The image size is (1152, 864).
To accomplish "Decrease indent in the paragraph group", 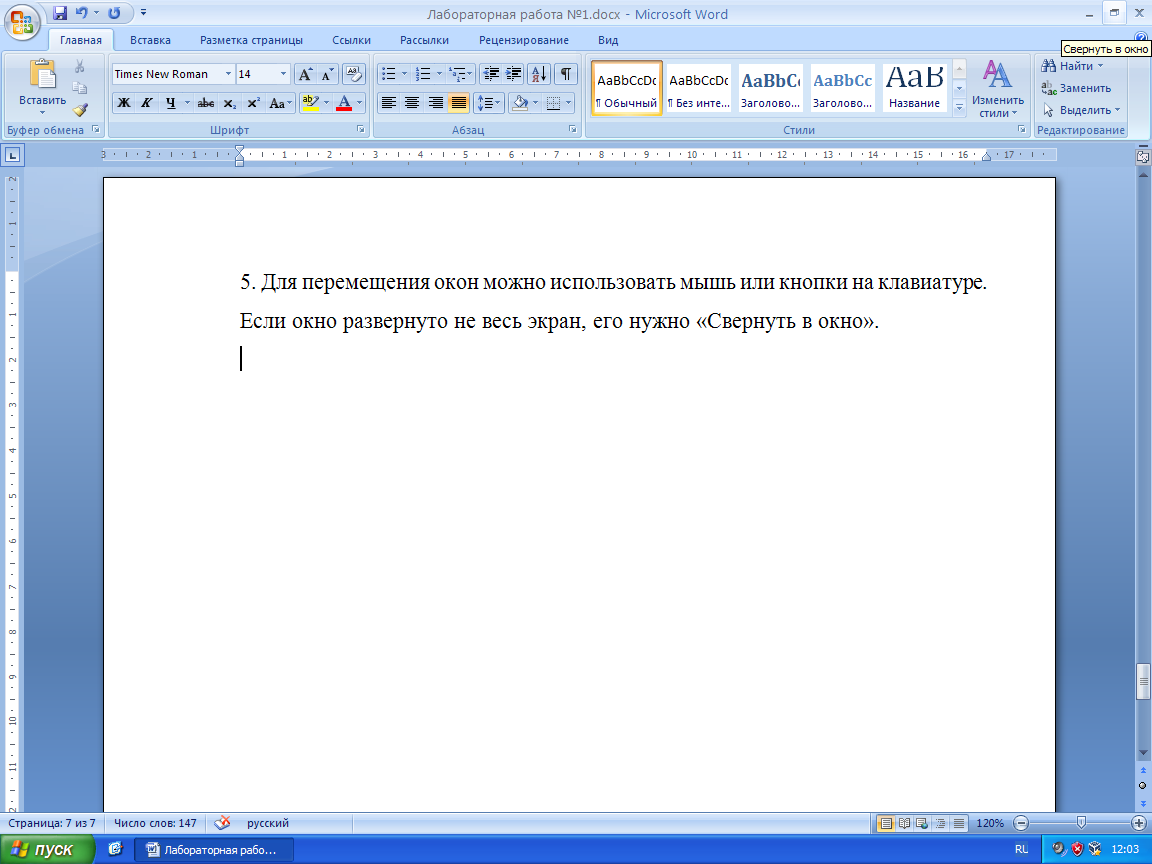I will [x=491, y=74].
